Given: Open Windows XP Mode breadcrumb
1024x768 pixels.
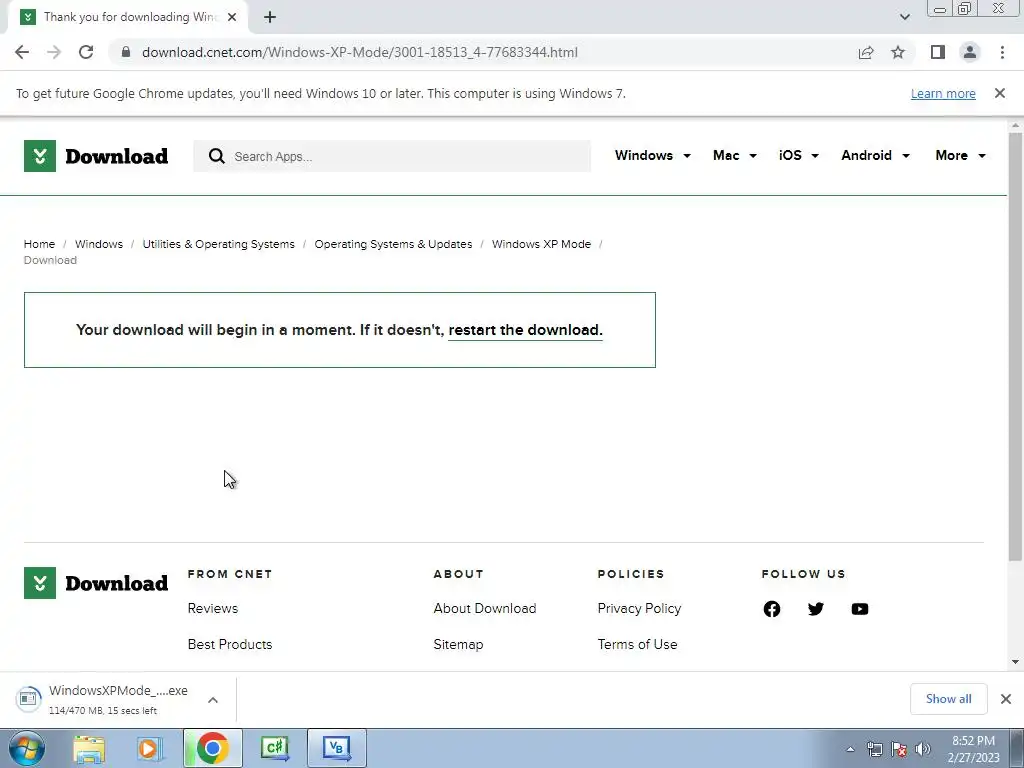Looking at the screenshot, I should pos(541,244).
